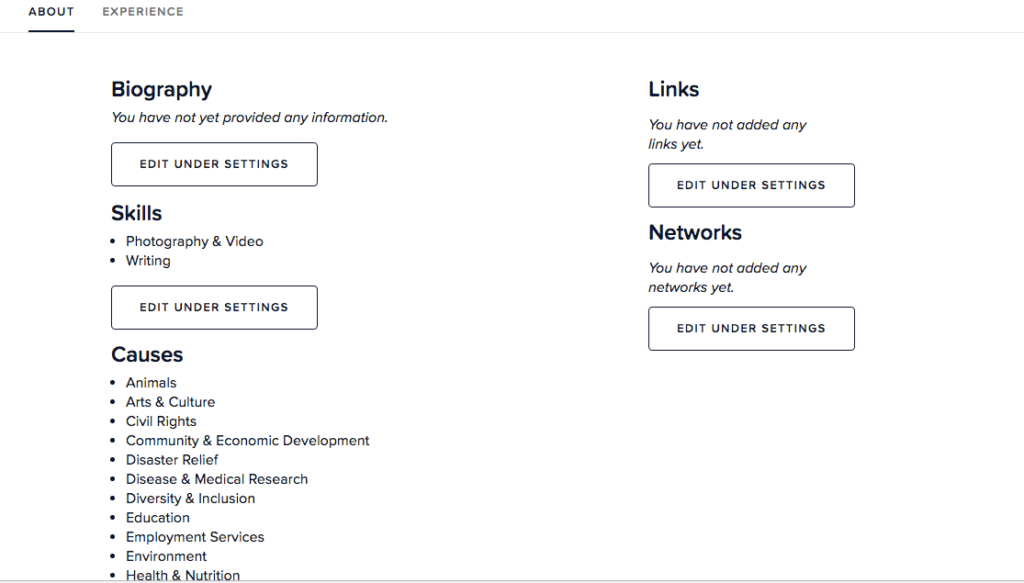The height and width of the screenshot is (583, 1024).
Task: Click the Disaster Relief cause
Action: 172,460
